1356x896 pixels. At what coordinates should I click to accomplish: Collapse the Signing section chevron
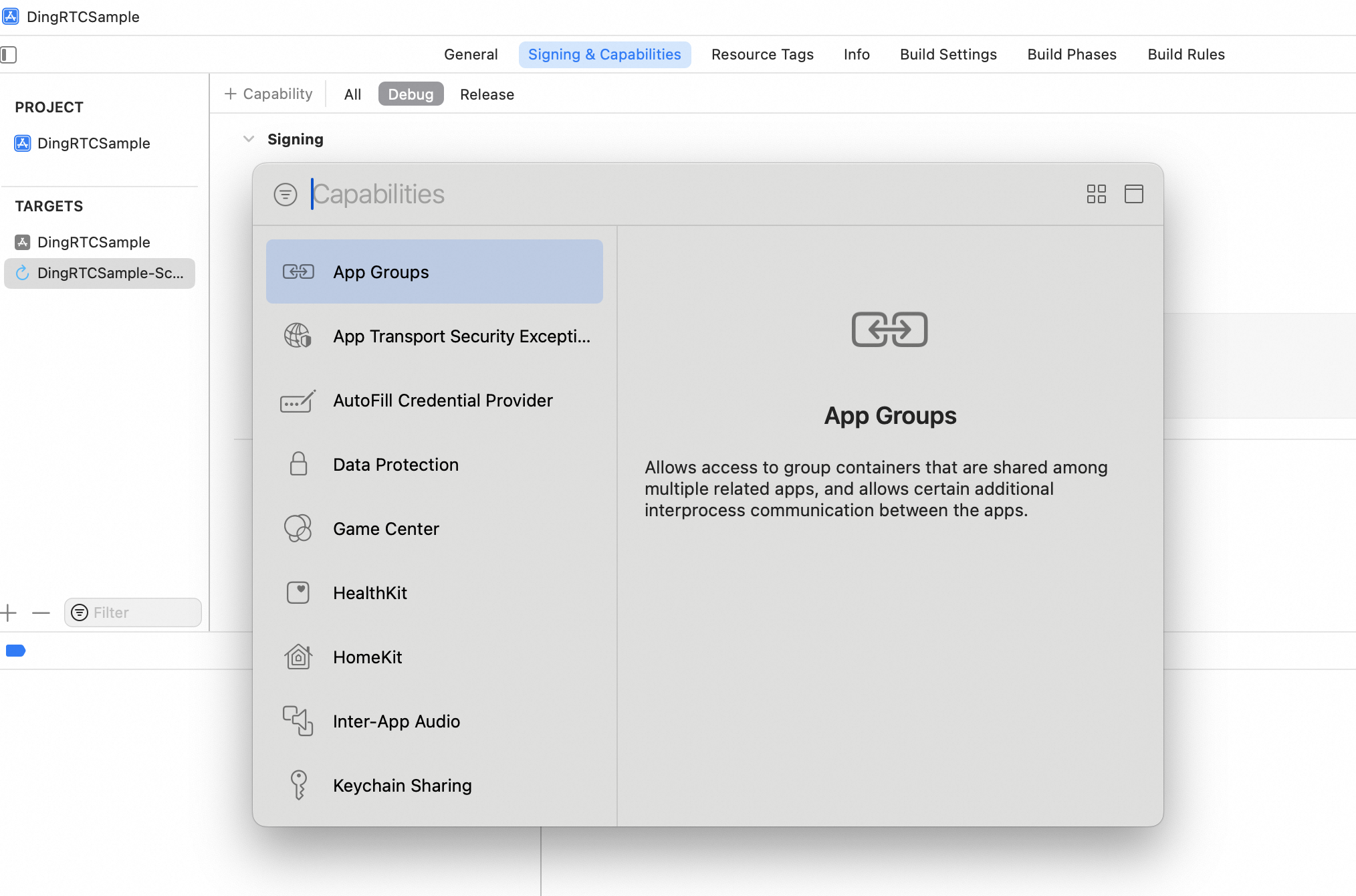click(x=249, y=139)
